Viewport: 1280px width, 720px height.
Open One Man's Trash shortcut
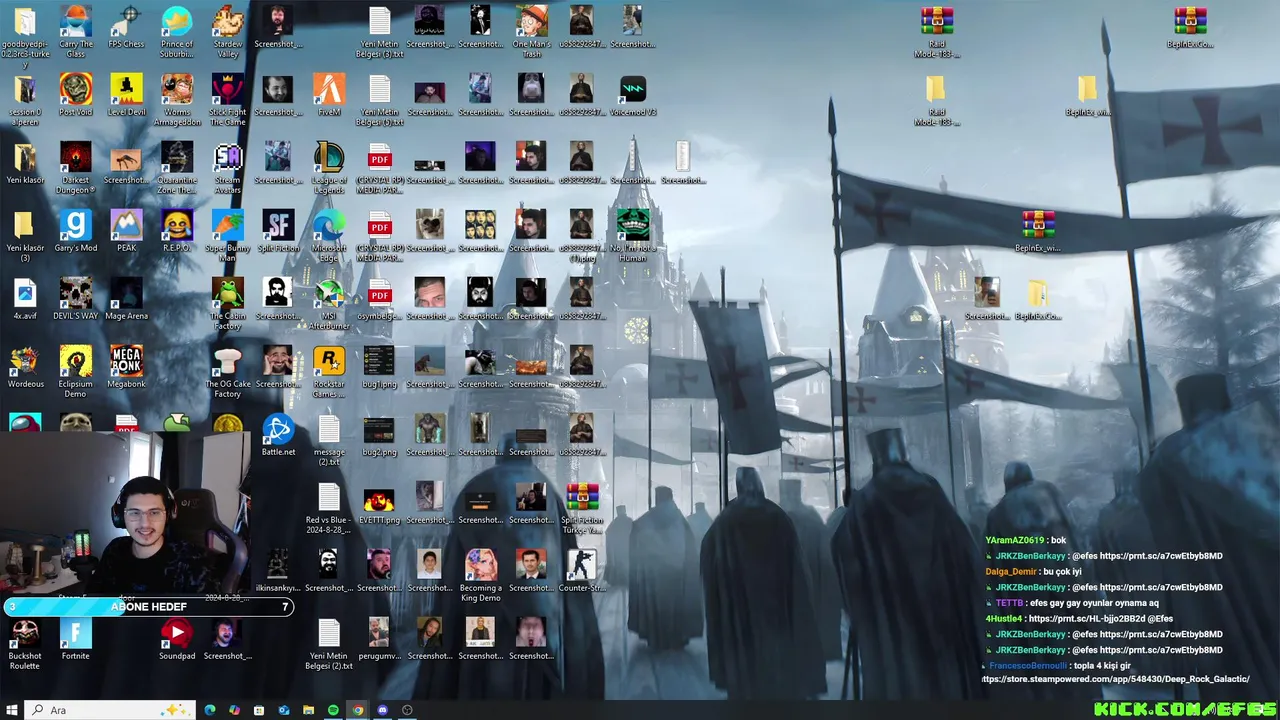tap(531, 31)
